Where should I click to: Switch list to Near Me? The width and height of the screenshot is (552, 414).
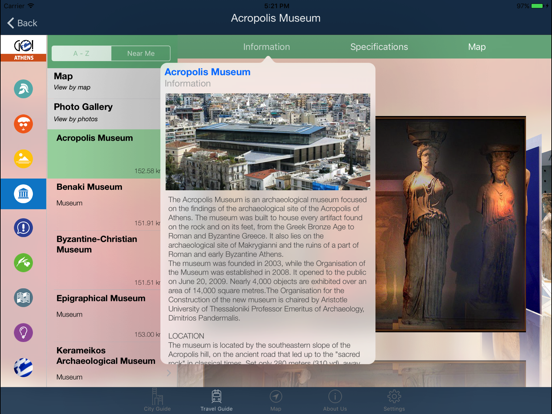coord(141,54)
